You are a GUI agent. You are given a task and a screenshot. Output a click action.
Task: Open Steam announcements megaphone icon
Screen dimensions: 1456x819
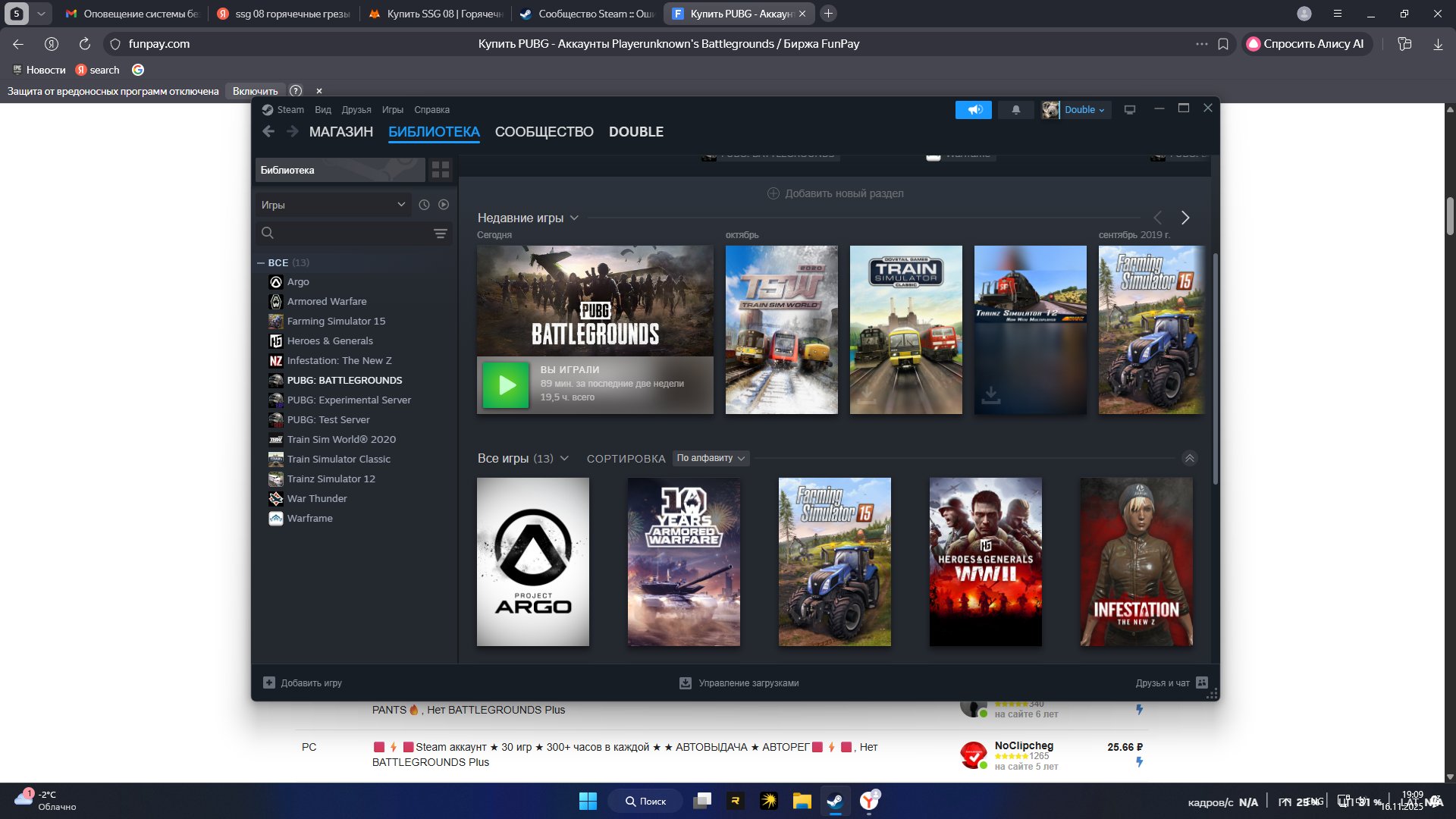tap(974, 110)
